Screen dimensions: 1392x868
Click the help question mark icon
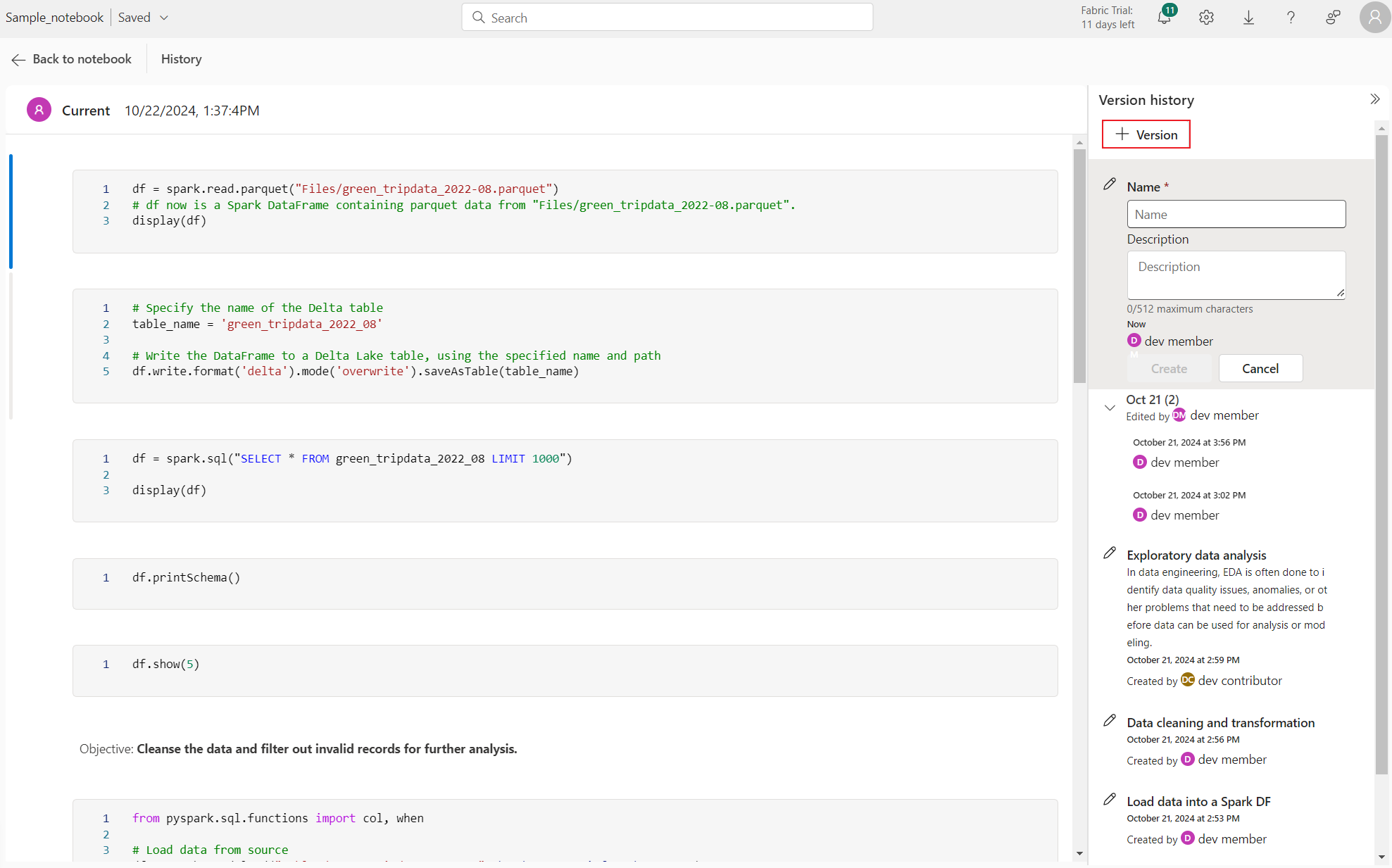point(1292,17)
